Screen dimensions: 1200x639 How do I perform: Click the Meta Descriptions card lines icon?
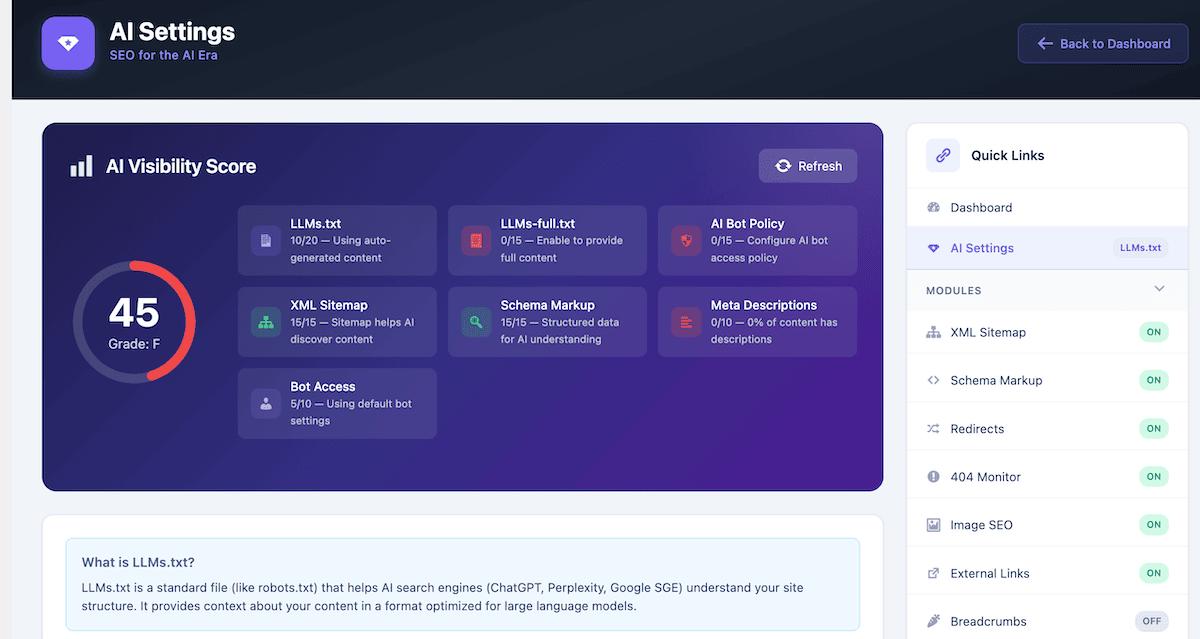point(686,322)
